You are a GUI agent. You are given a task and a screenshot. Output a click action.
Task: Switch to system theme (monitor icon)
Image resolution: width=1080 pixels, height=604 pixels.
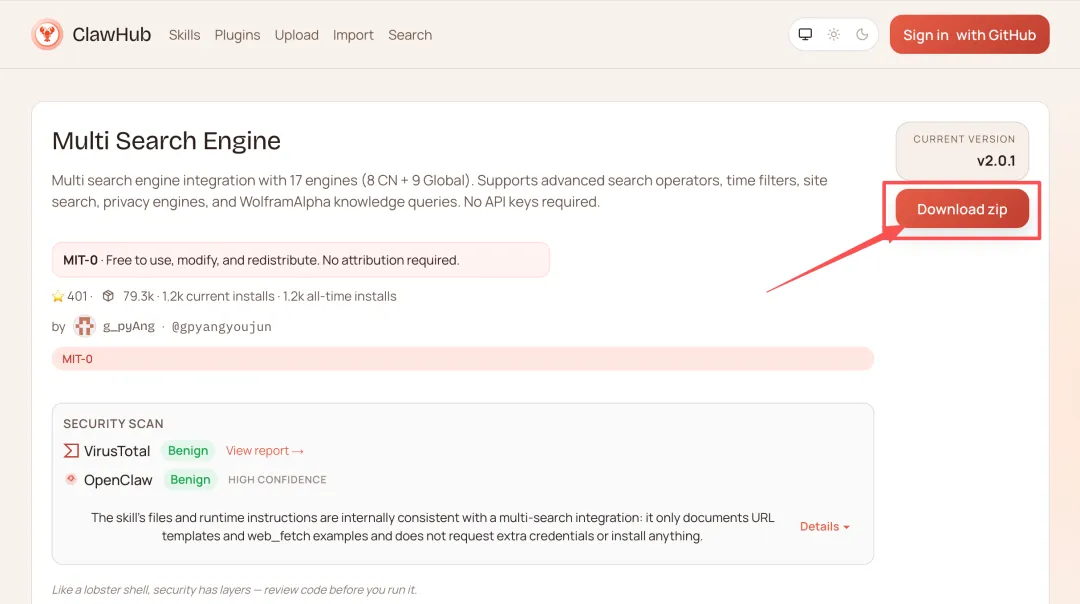point(805,35)
